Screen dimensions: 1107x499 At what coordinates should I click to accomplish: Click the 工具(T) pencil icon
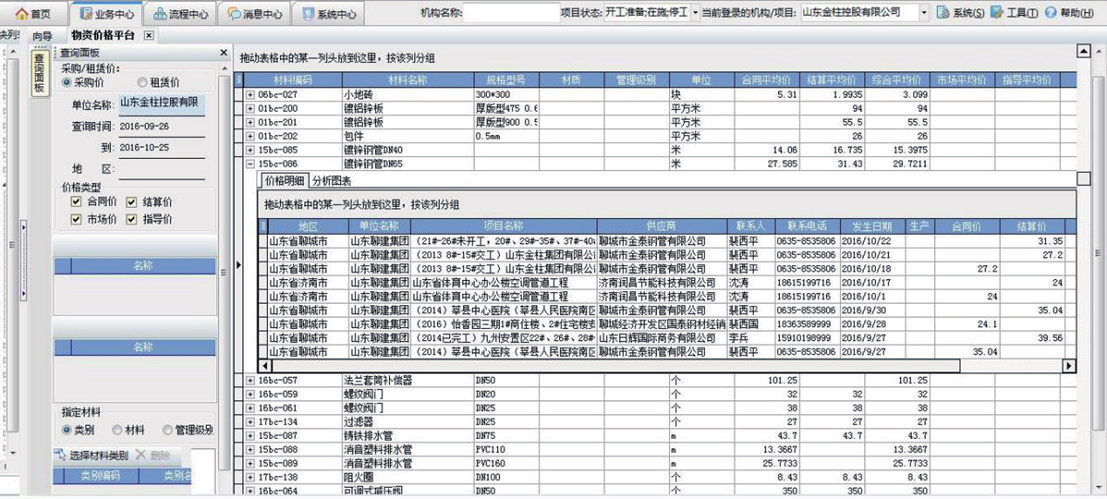pos(996,13)
